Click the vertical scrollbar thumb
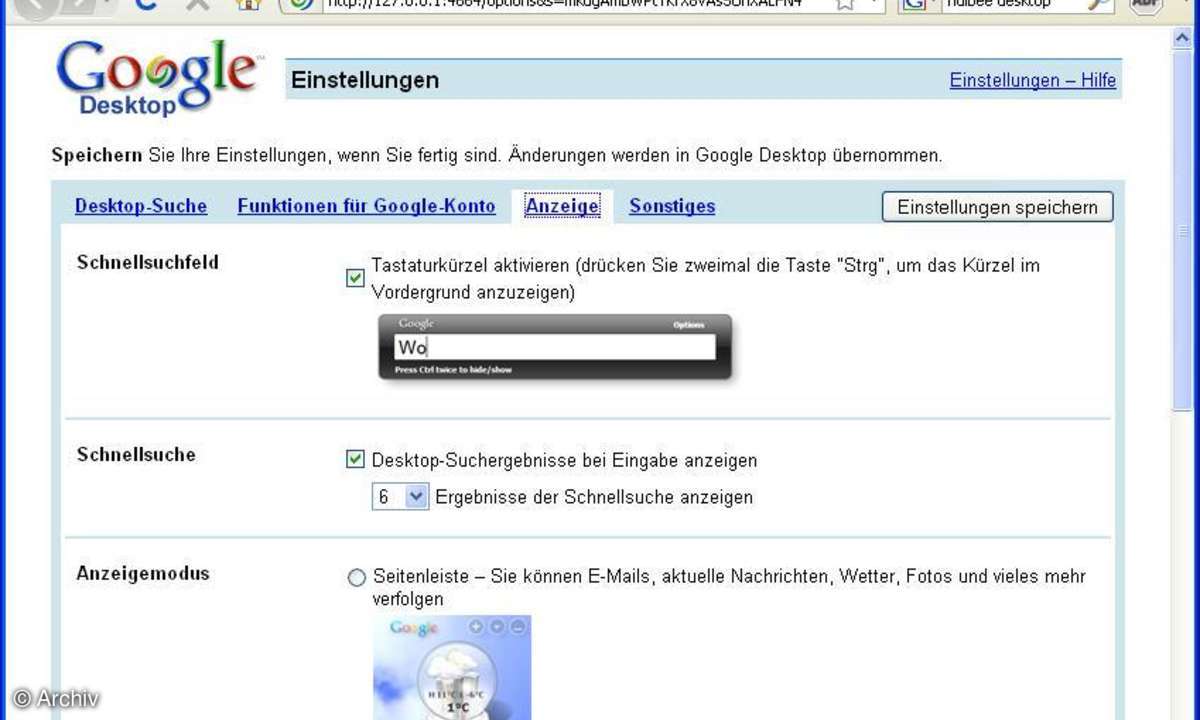 (x=1183, y=230)
